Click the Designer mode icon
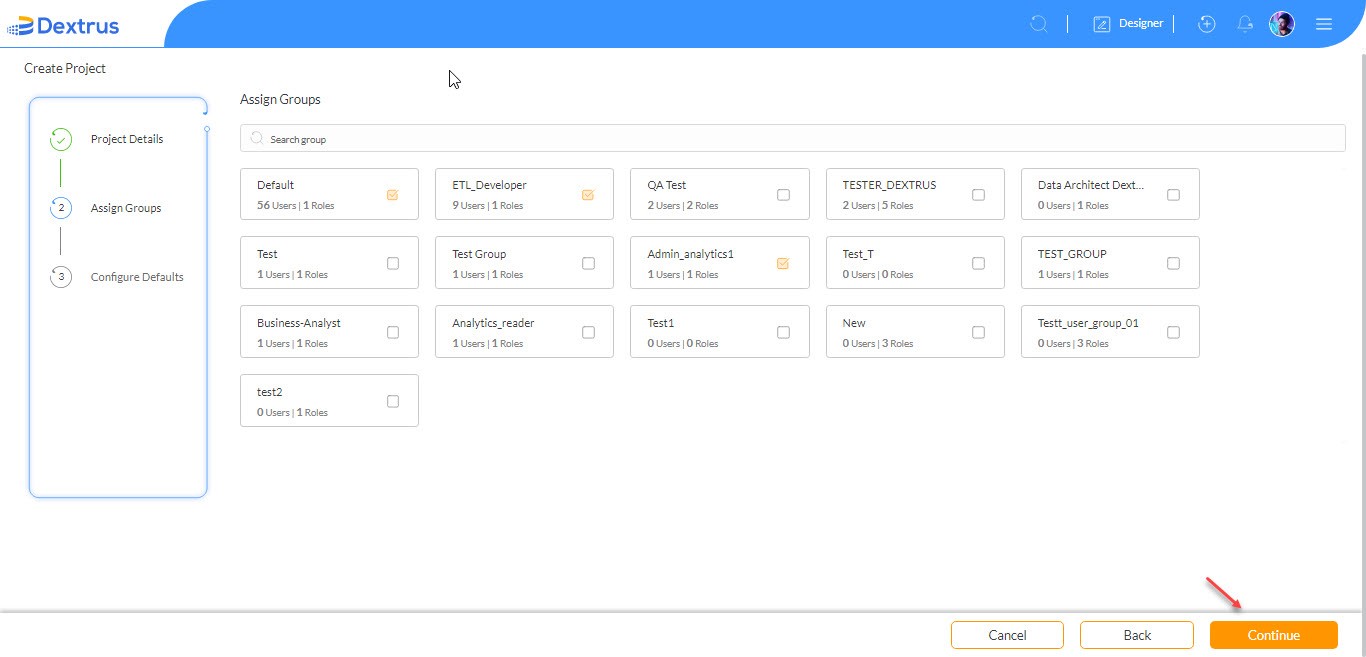 pos(1102,24)
